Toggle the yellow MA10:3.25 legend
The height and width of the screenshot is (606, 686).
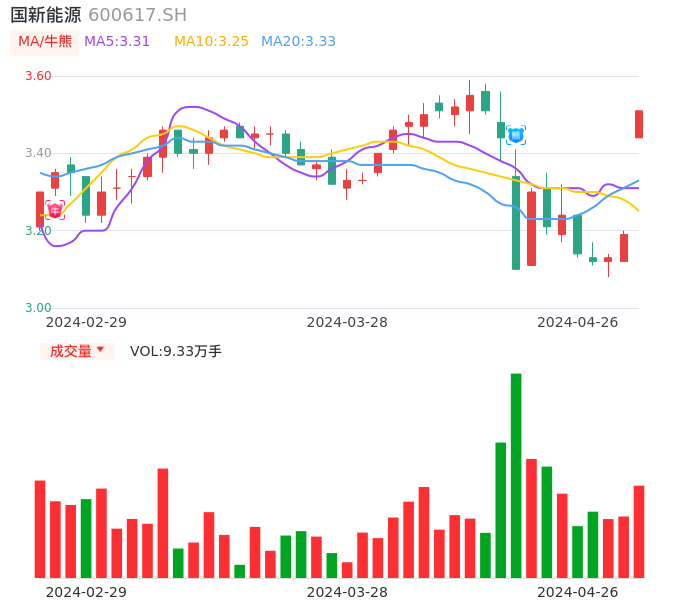point(211,42)
